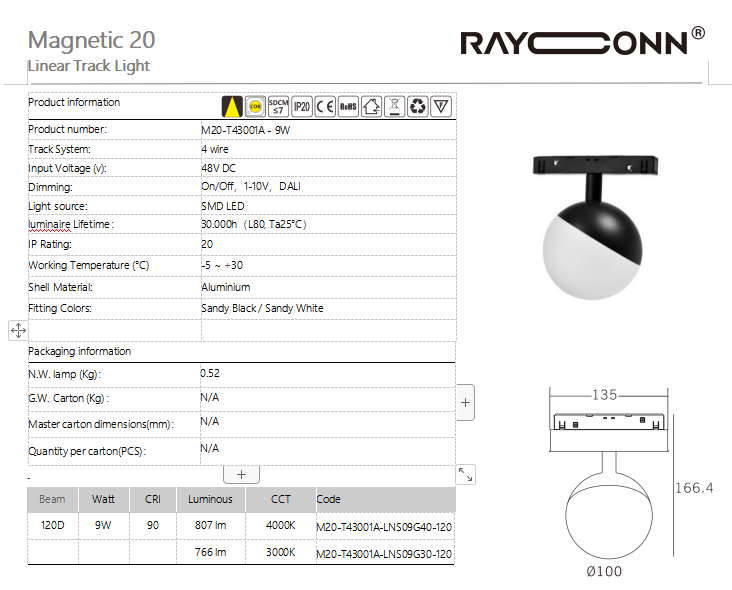The height and width of the screenshot is (590, 732).
Task: Click the '766 lm' luminous cell
Action: point(211,552)
